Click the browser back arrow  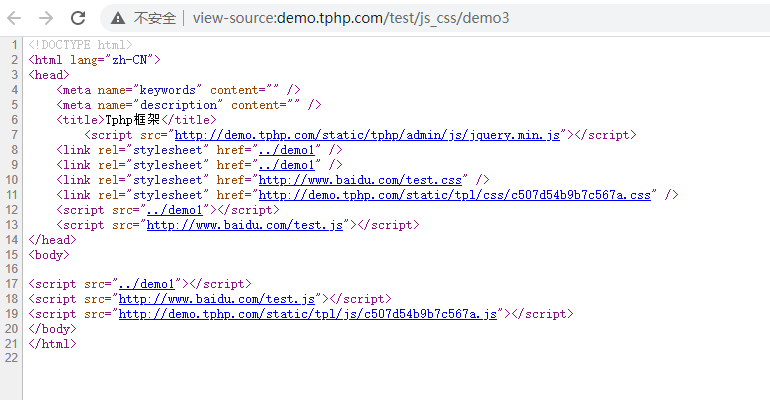[x=14, y=18]
